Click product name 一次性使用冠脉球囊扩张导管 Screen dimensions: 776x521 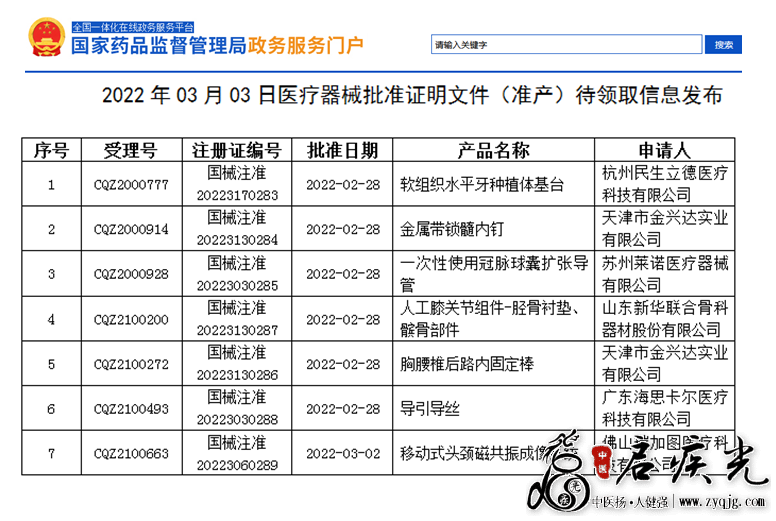tap(494, 274)
